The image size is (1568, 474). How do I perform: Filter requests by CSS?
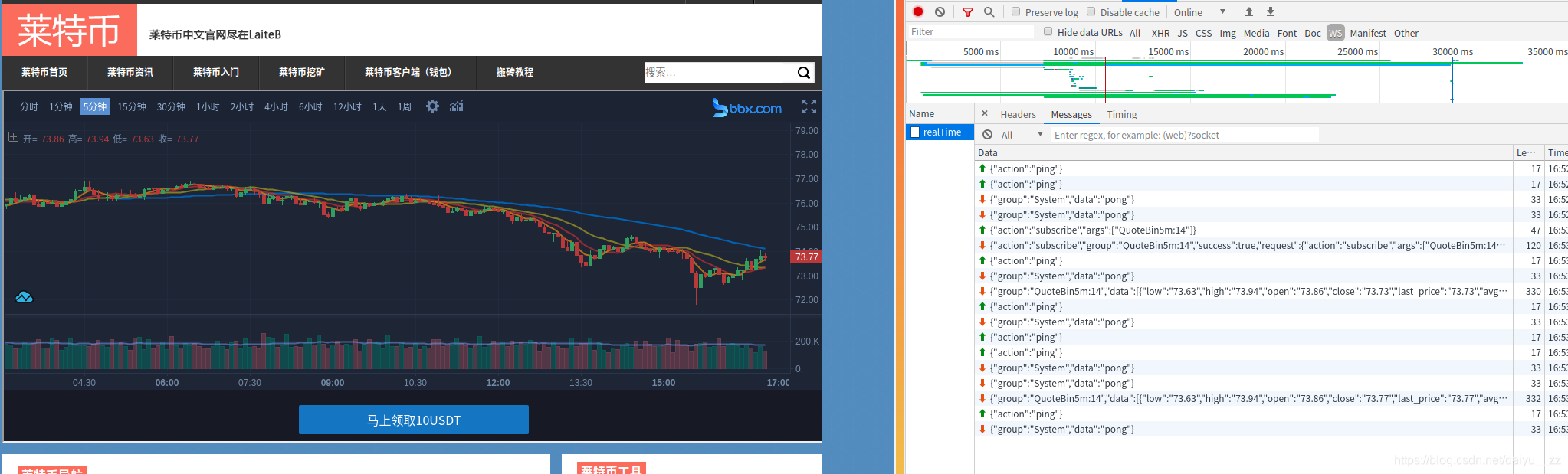tap(1203, 33)
